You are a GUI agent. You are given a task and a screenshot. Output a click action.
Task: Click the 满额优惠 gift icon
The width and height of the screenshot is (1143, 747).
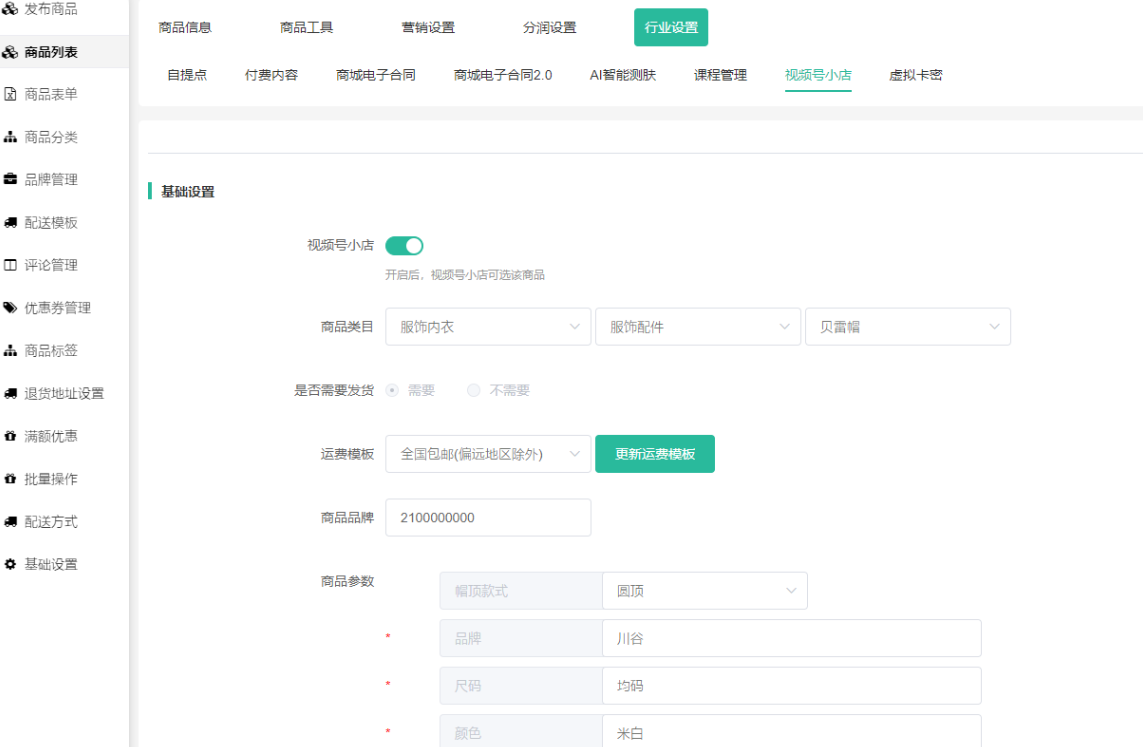(x=10, y=437)
